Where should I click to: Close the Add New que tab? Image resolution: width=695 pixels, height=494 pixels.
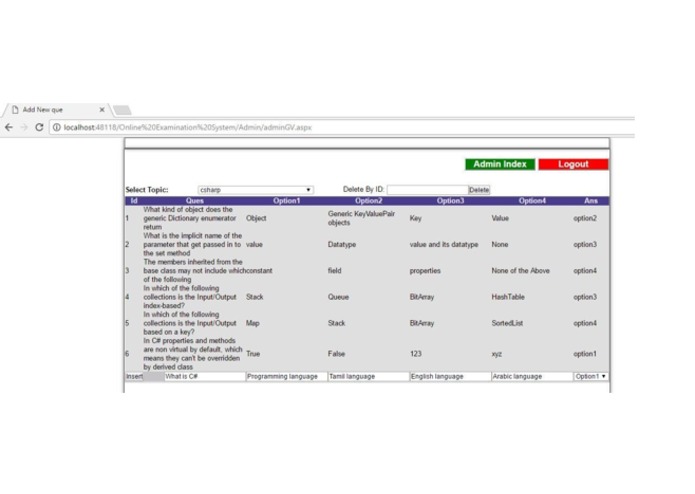(102, 109)
